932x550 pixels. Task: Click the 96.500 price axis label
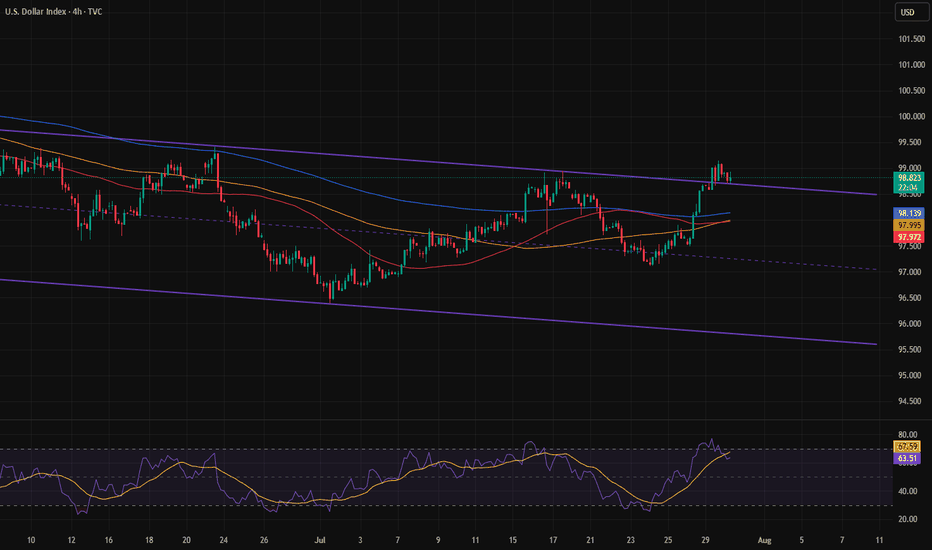(911, 298)
